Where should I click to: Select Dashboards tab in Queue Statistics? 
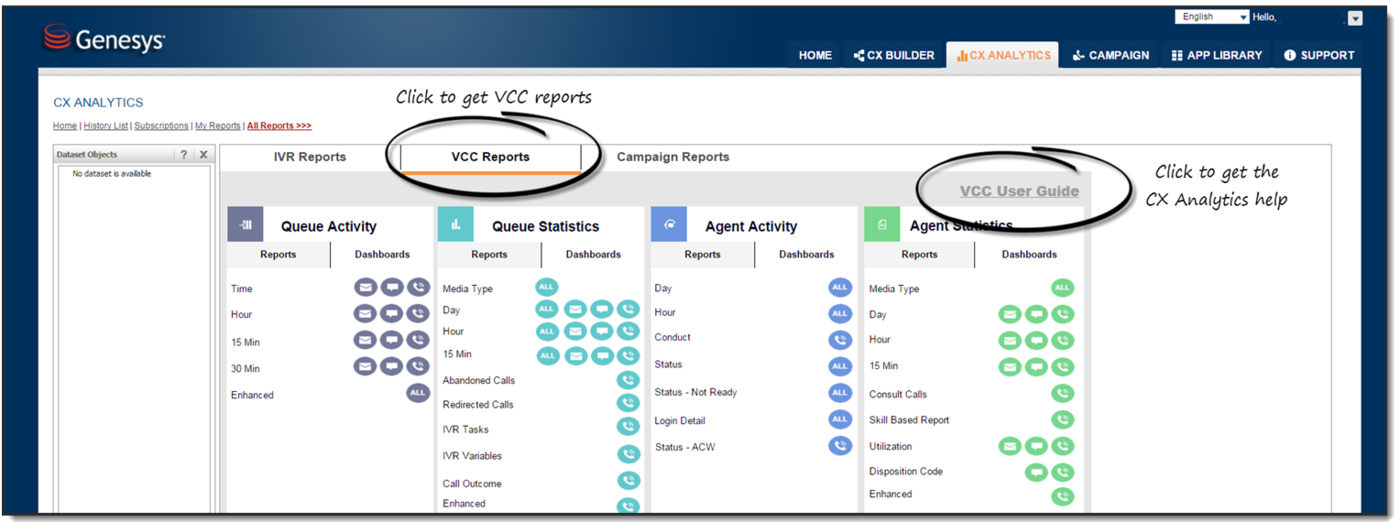[593, 255]
